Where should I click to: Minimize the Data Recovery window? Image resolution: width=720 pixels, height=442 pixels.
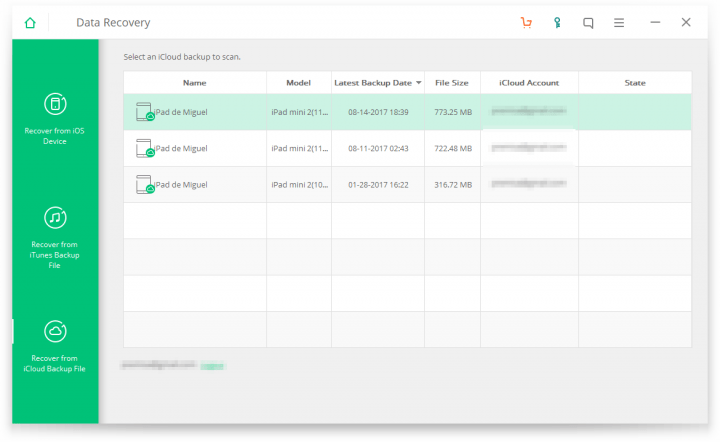(655, 22)
